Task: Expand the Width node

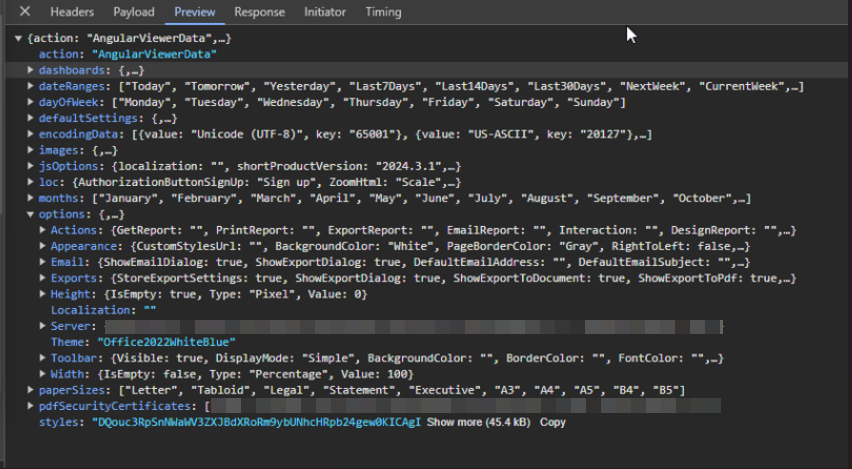Action: 42,374
